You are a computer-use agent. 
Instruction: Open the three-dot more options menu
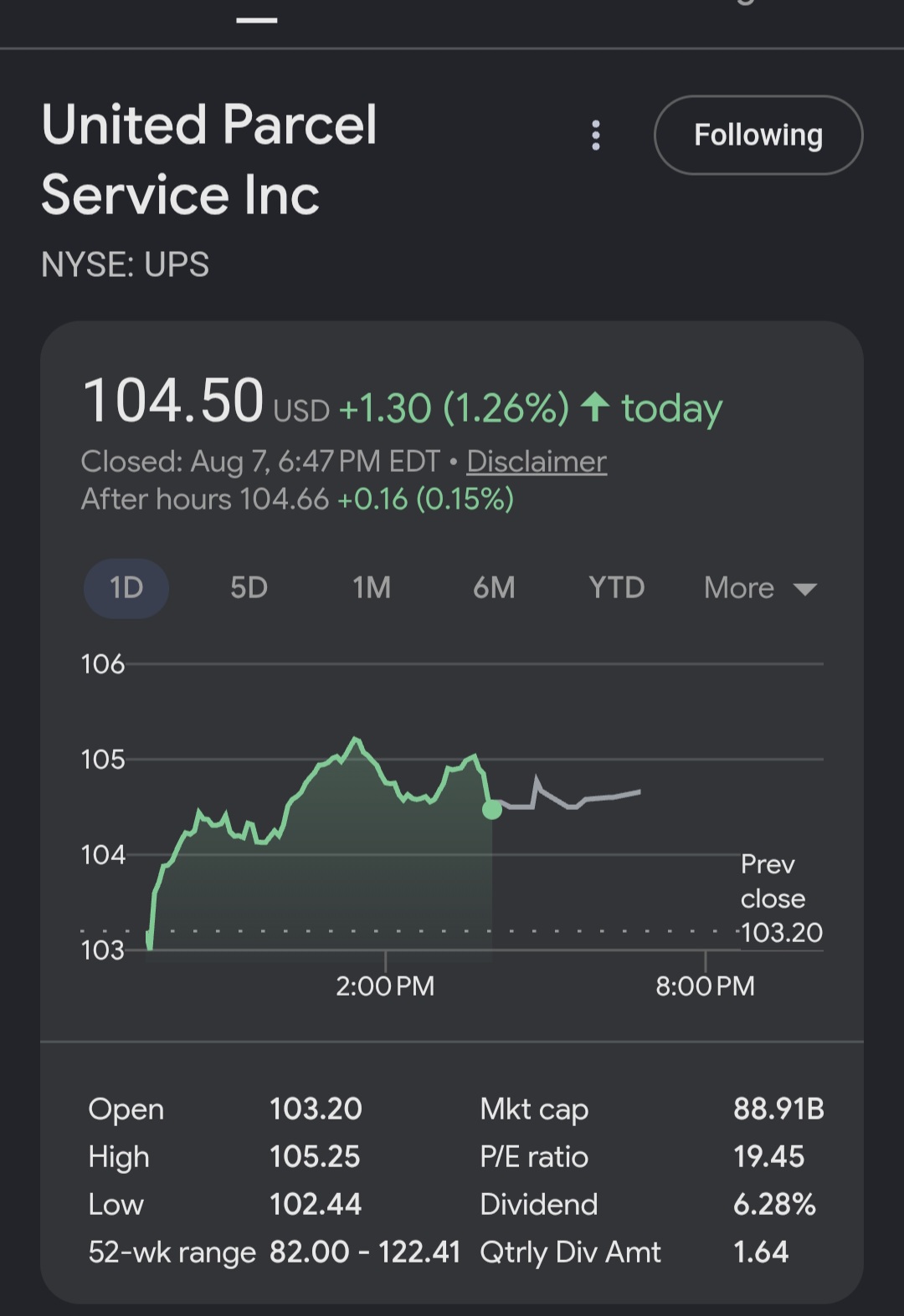pyautogui.click(x=596, y=135)
